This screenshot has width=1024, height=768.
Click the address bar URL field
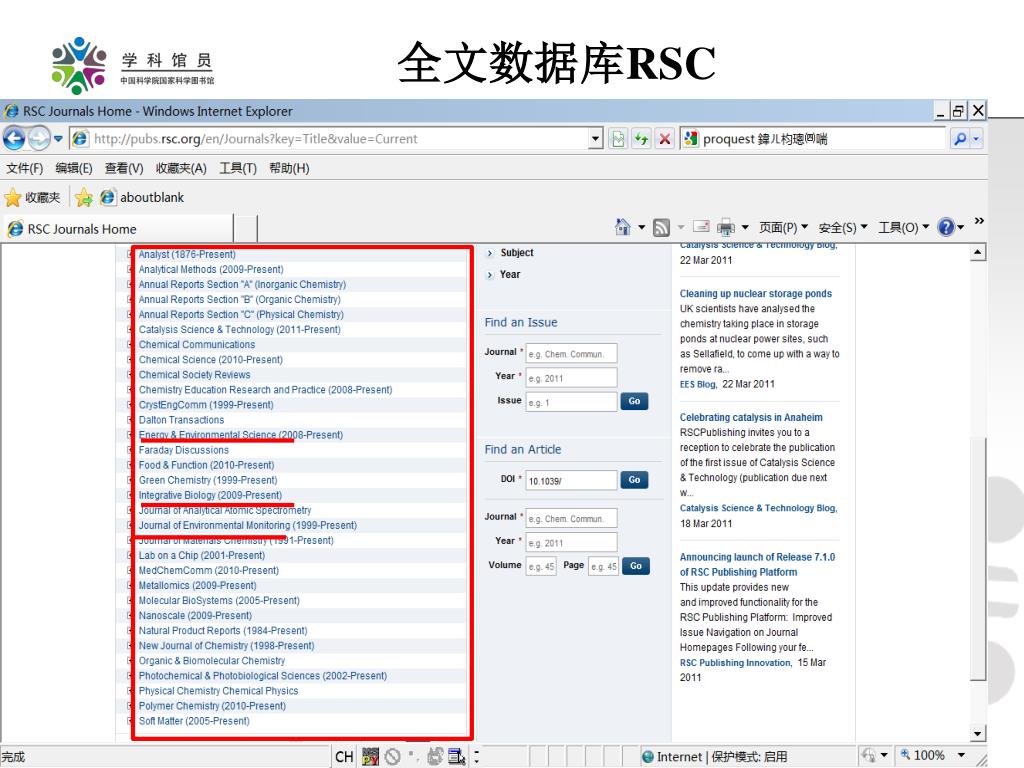click(330, 138)
